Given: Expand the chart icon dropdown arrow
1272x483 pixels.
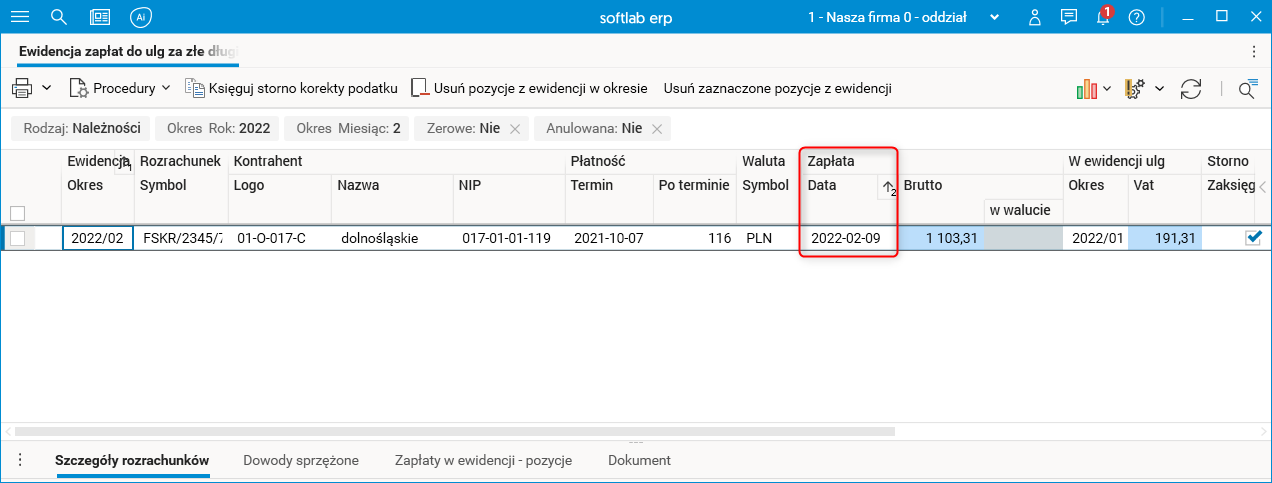Looking at the screenshot, I should point(1107,89).
